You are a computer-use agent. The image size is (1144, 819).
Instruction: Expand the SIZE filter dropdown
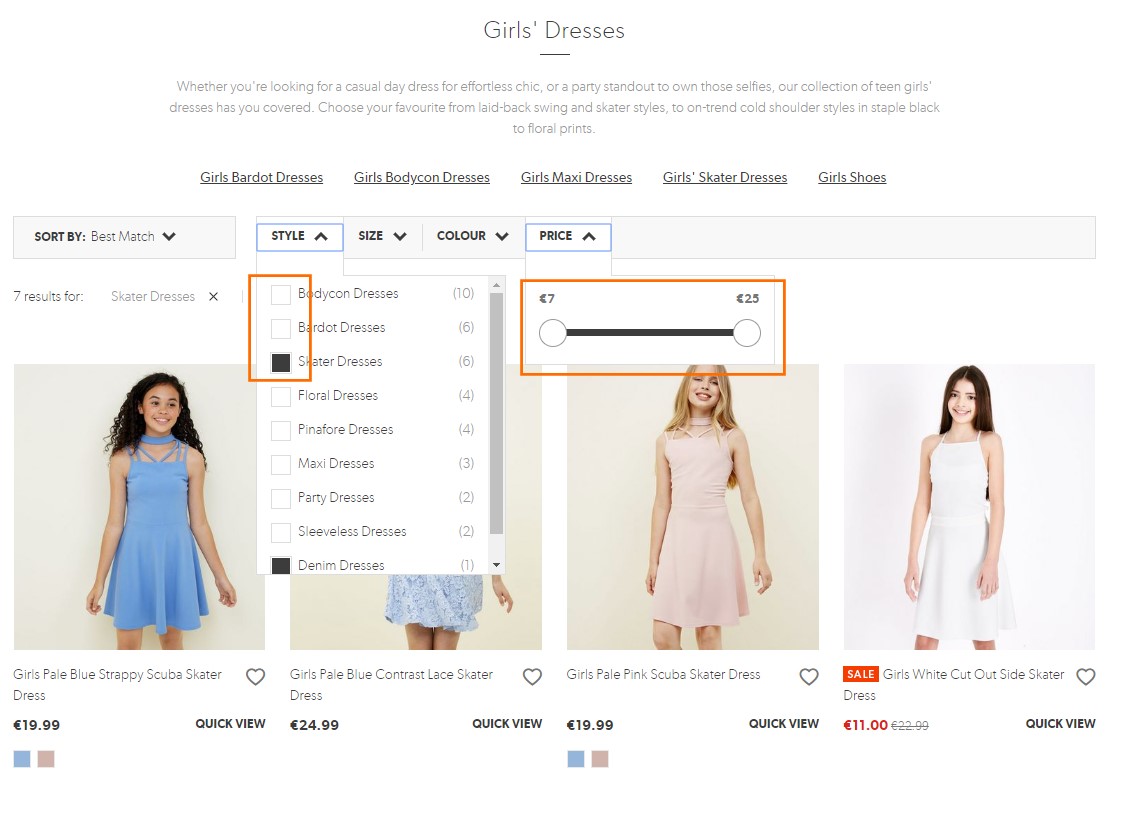coord(382,236)
